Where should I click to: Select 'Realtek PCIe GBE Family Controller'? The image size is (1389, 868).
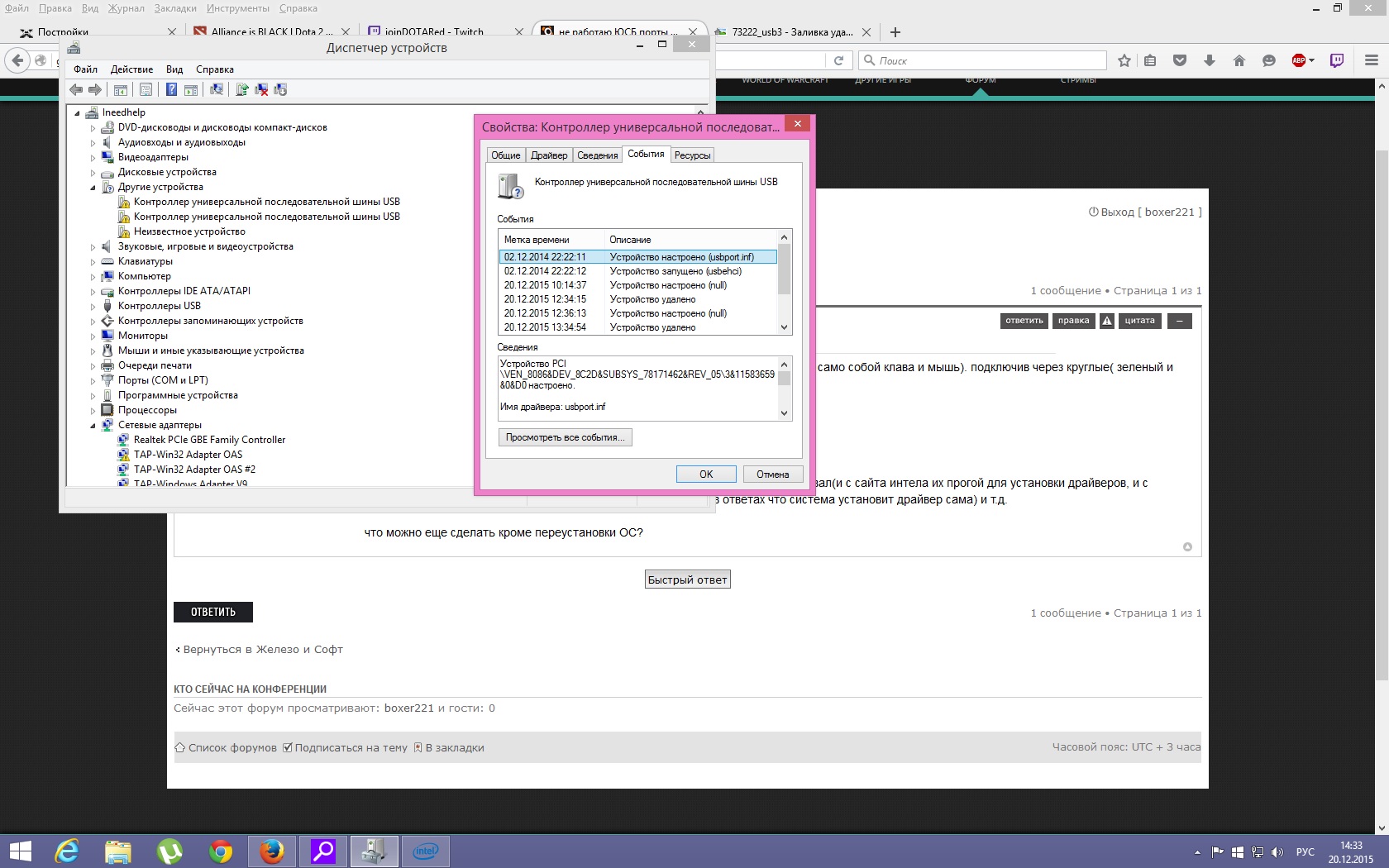(209, 440)
